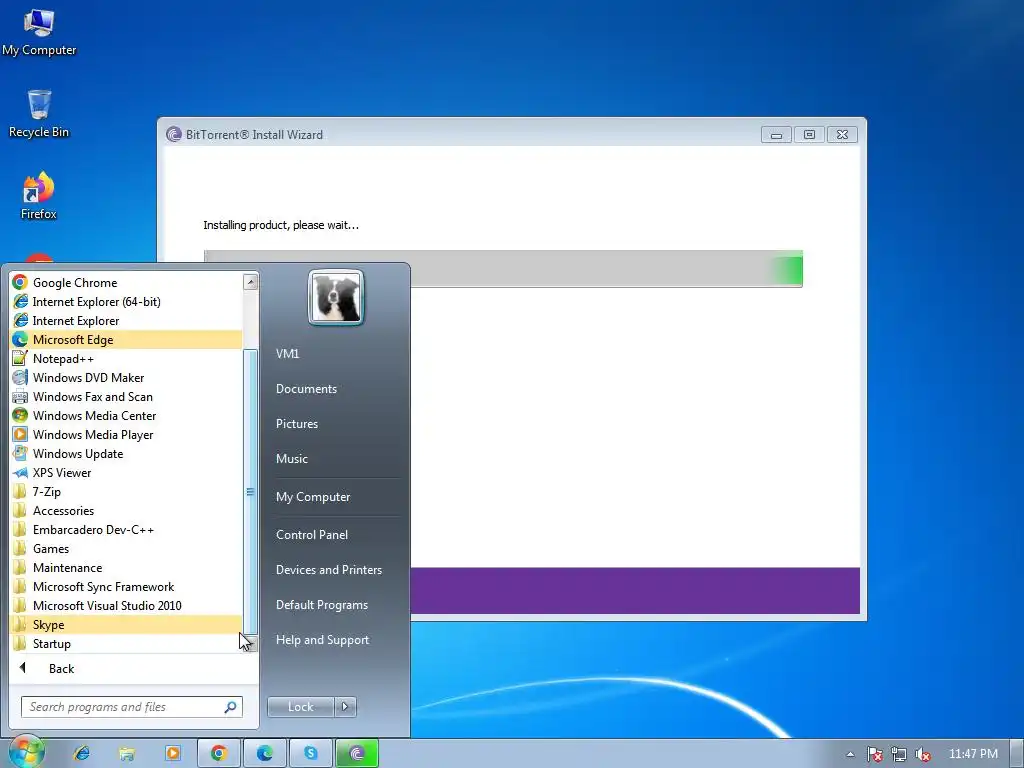
Task: Expand the Microsoft Sync Framework folder
Action: coord(126,586)
